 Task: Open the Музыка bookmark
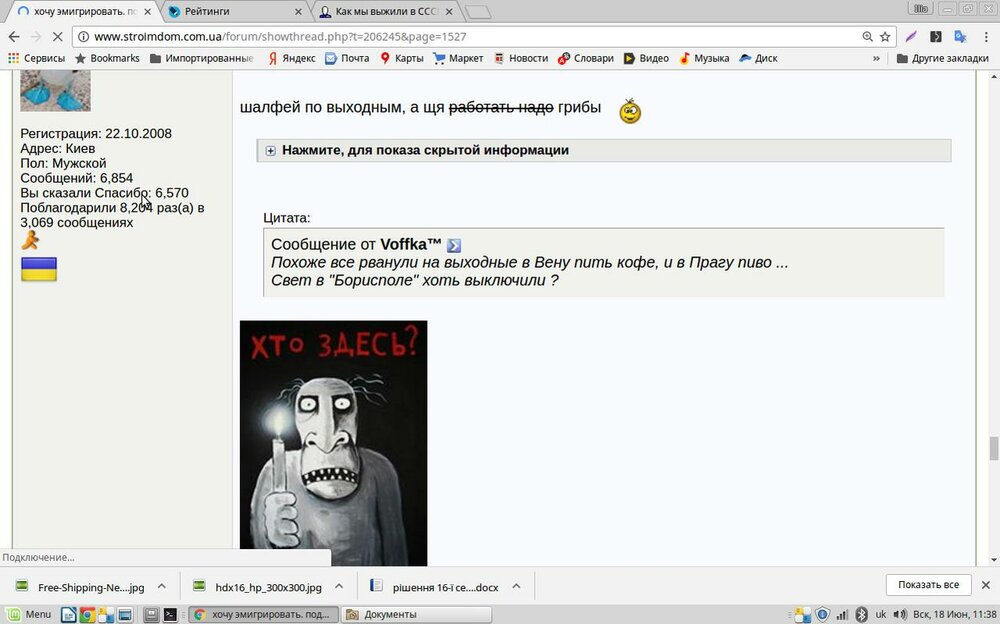pyautogui.click(x=704, y=58)
